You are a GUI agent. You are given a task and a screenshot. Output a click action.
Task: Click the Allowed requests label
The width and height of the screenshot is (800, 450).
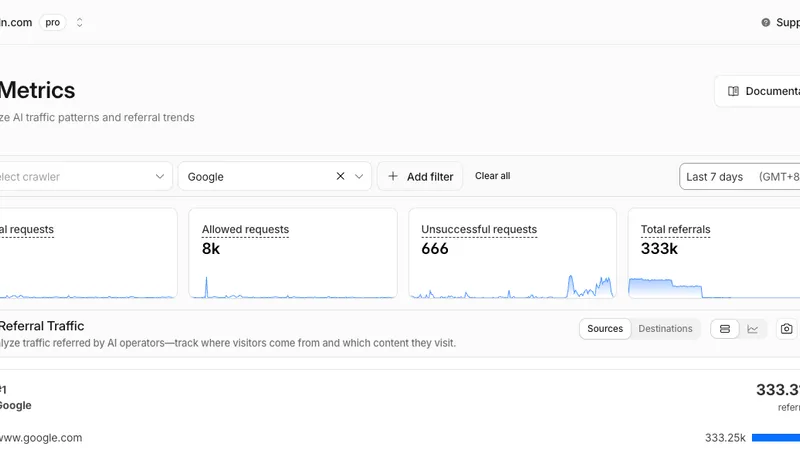[x=245, y=230]
